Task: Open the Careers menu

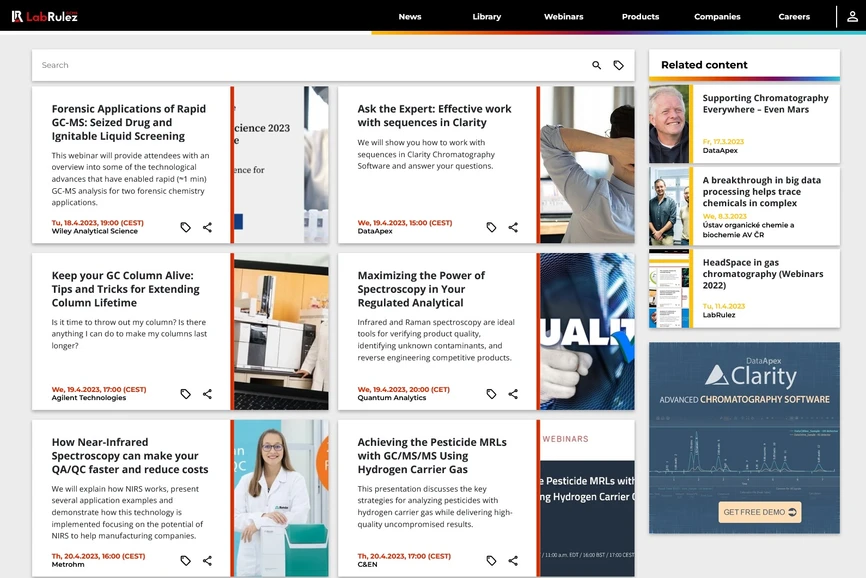Action: pyautogui.click(x=794, y=17)
